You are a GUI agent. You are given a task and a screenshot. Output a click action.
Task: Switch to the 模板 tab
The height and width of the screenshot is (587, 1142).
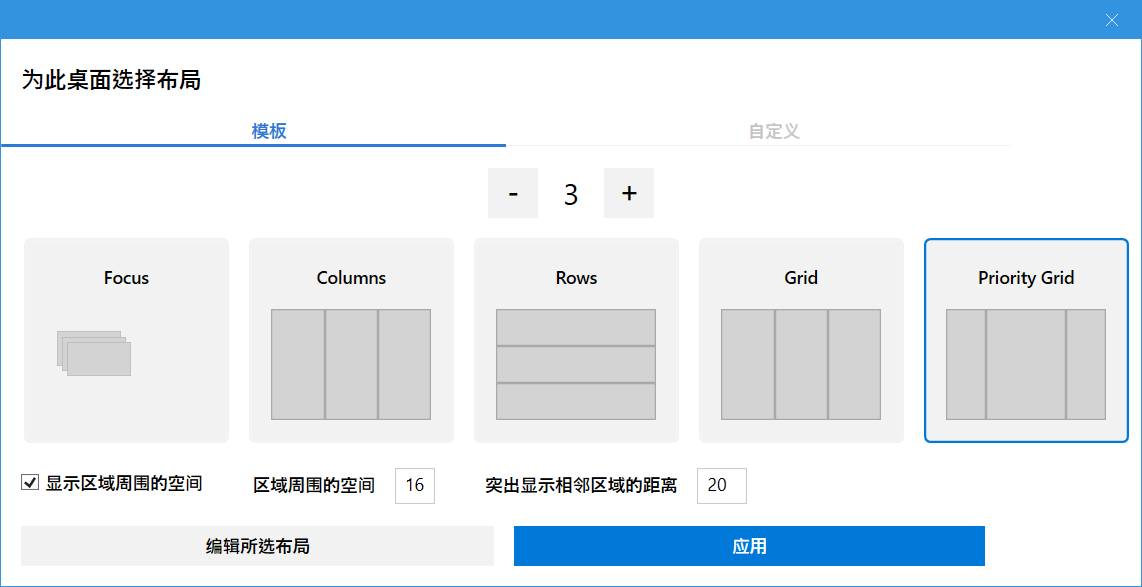(269, 131)
